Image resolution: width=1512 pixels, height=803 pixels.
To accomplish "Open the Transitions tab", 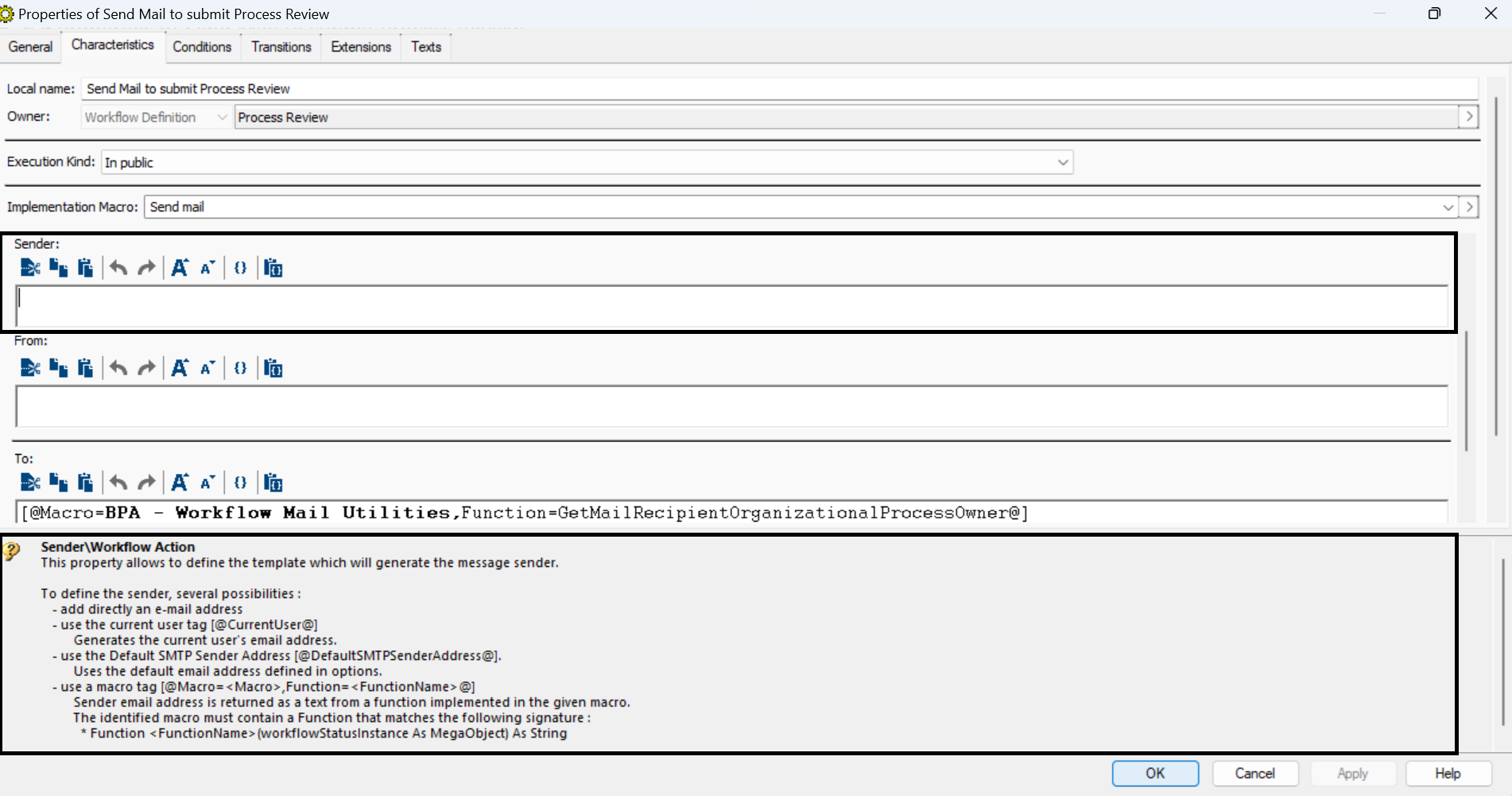I will tap(281, 47).
